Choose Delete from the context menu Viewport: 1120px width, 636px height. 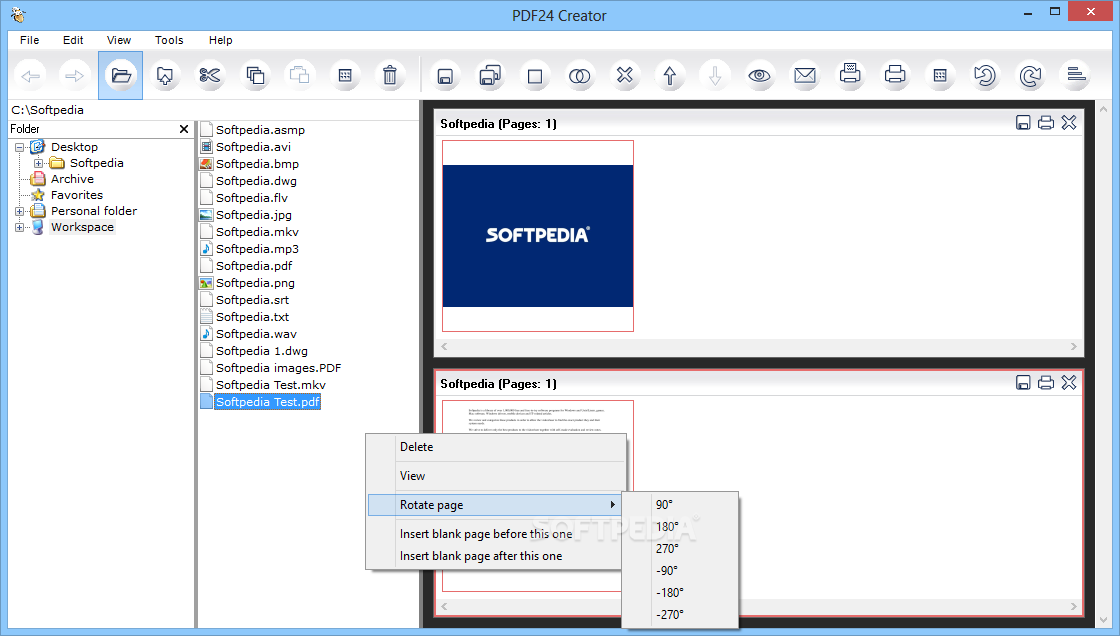[496, 447]
